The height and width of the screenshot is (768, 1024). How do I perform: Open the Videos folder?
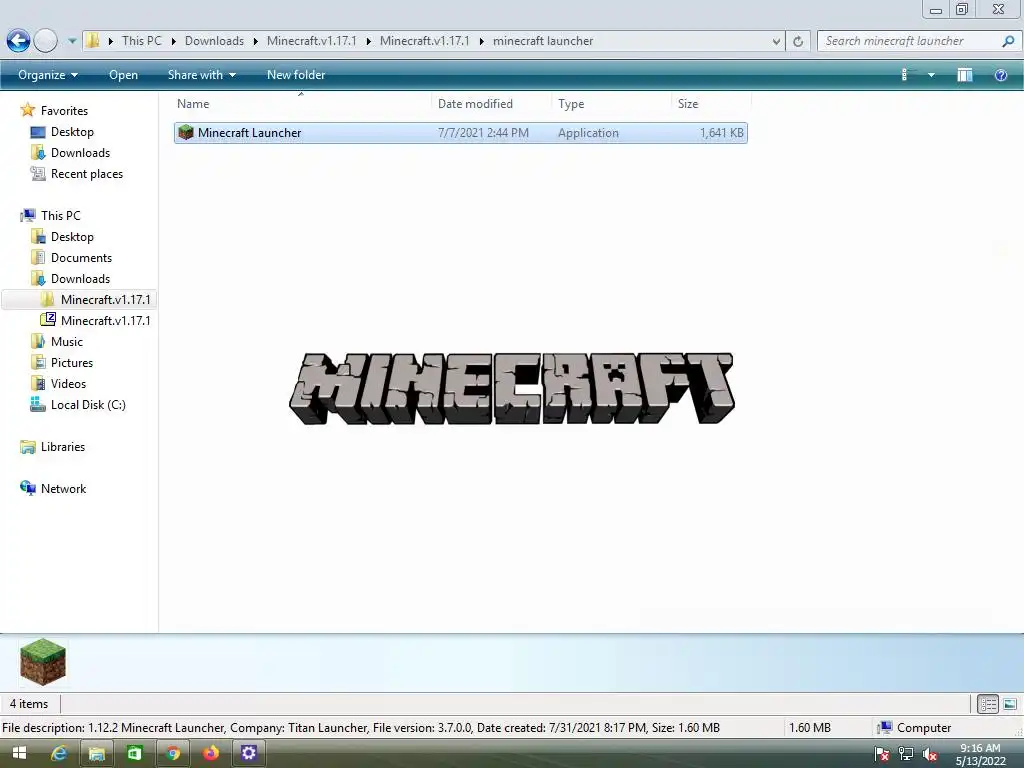(x=68, y=383)
